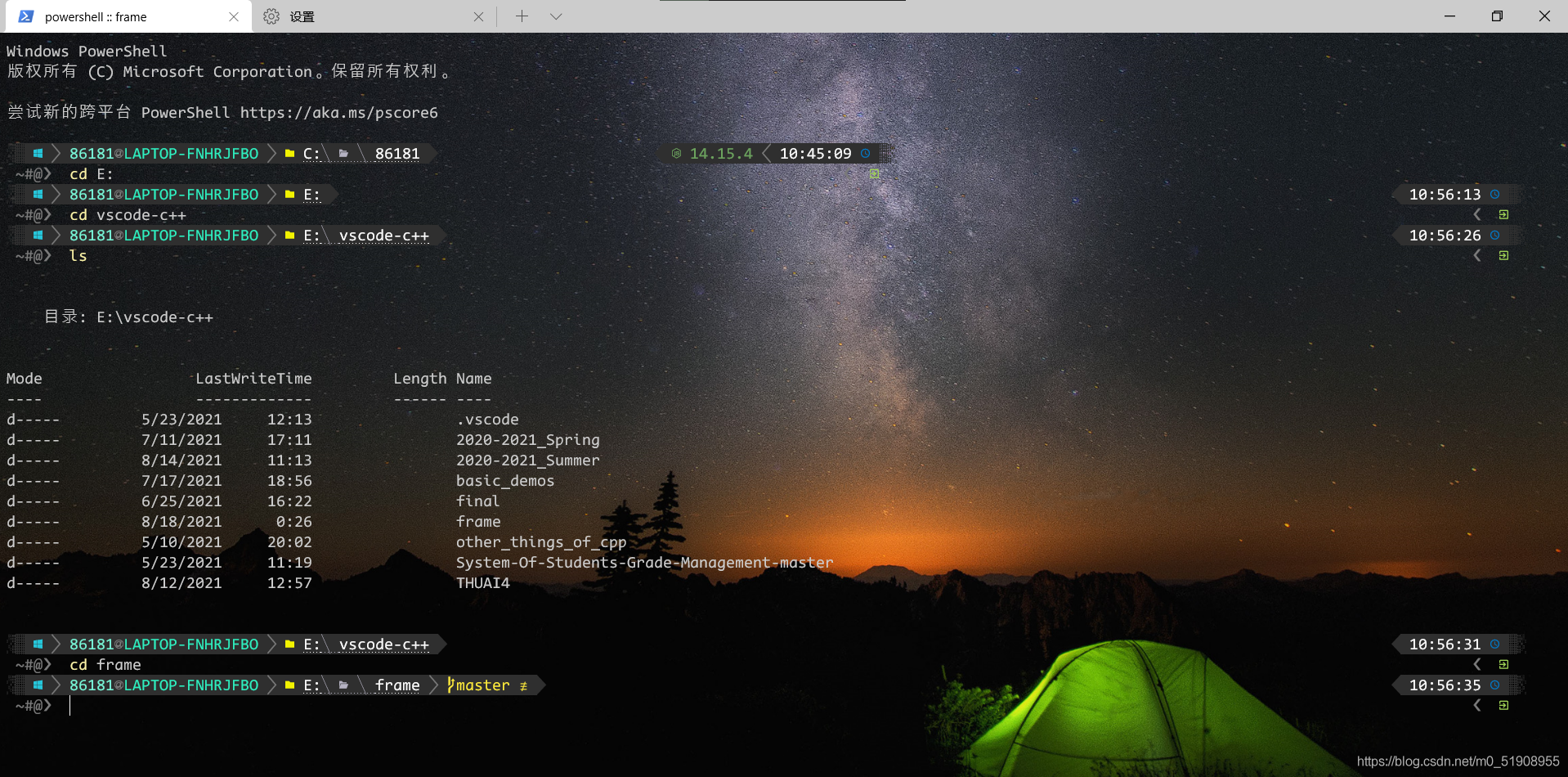The image size is (1568, 777).
Task: Click the 8/18/2021 date of frame row
Action: 181,522
